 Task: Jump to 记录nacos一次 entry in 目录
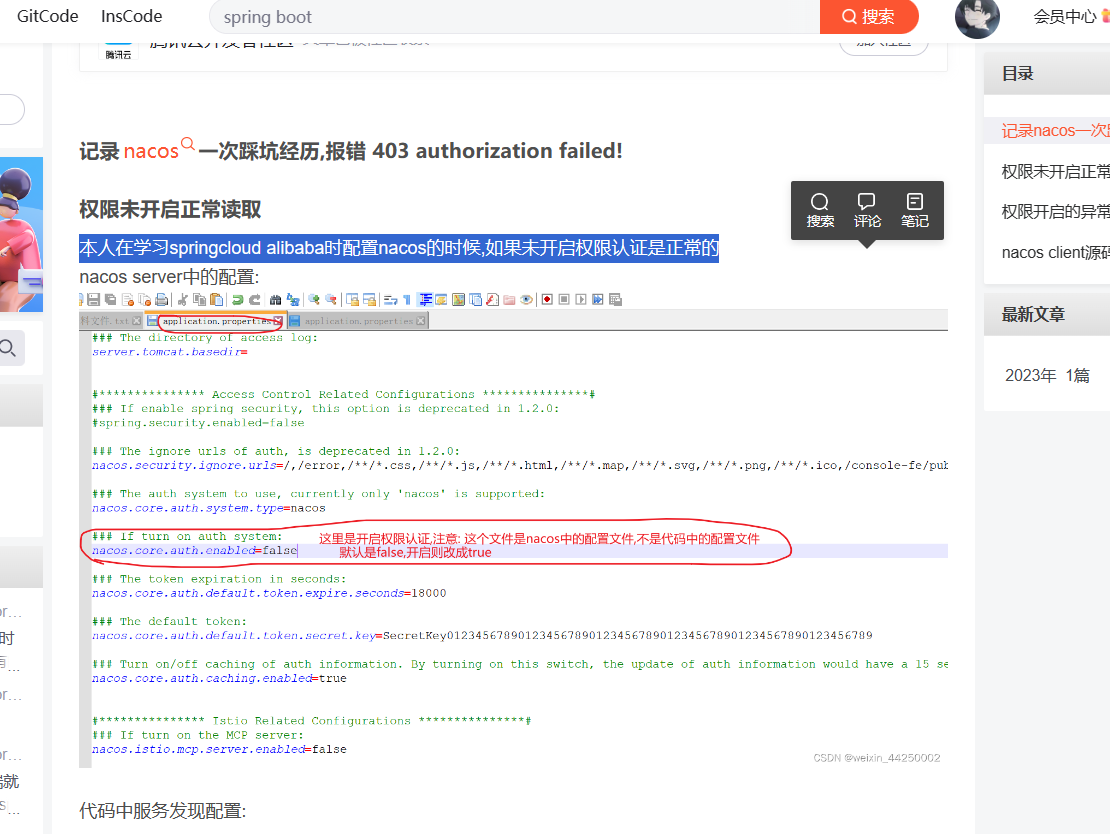[x=1055, y=130]
